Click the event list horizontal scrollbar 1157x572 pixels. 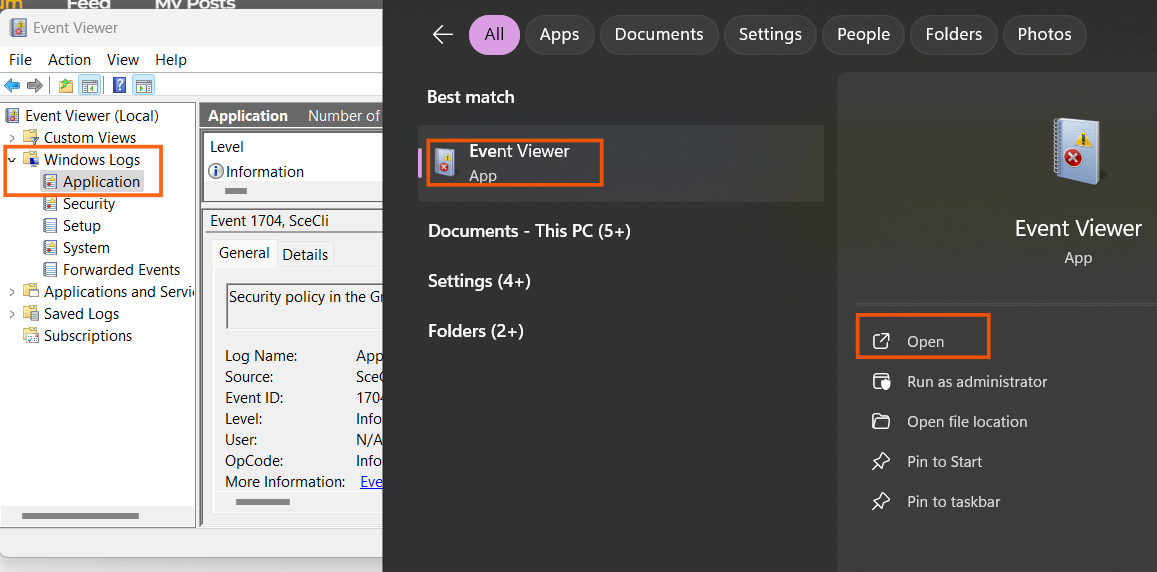coord(235,191)
